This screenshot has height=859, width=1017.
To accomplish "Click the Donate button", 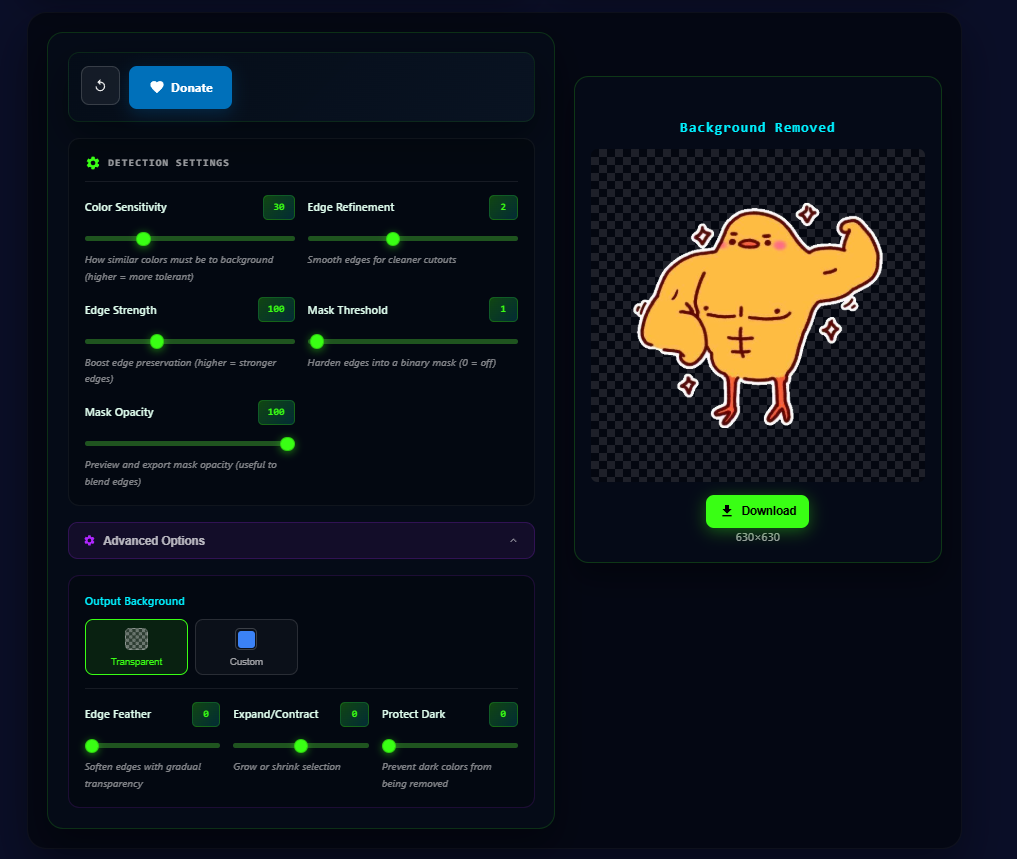I will (x=180, y=88).
